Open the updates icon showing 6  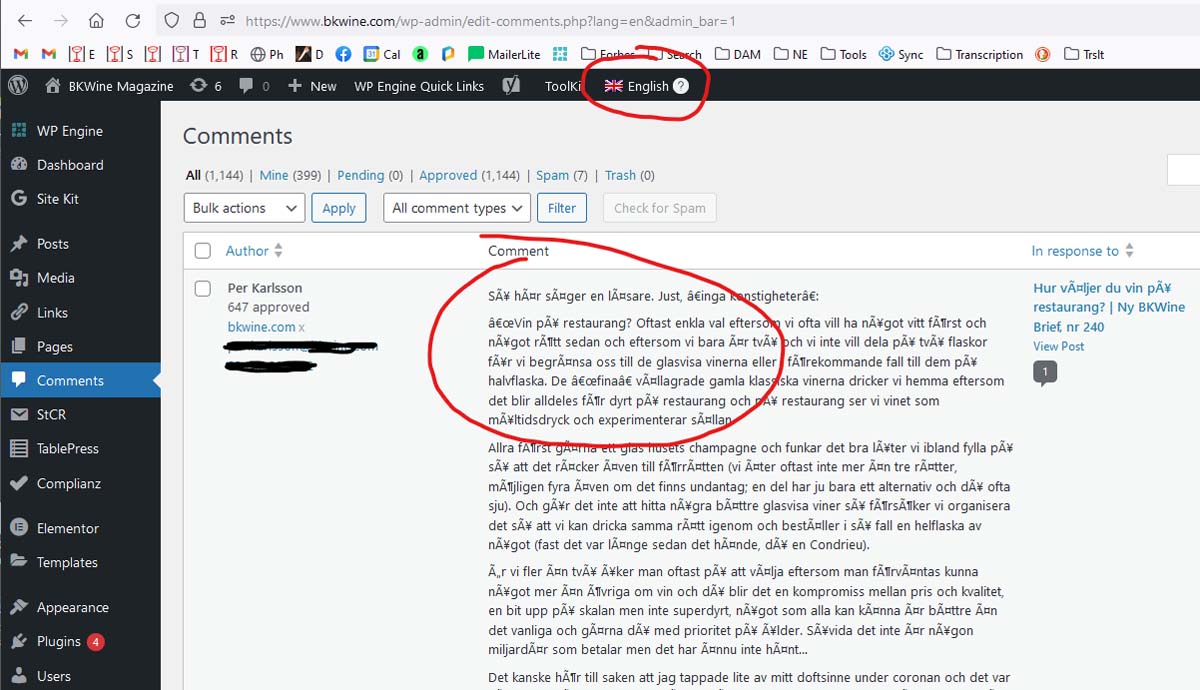tap(206, 86)
